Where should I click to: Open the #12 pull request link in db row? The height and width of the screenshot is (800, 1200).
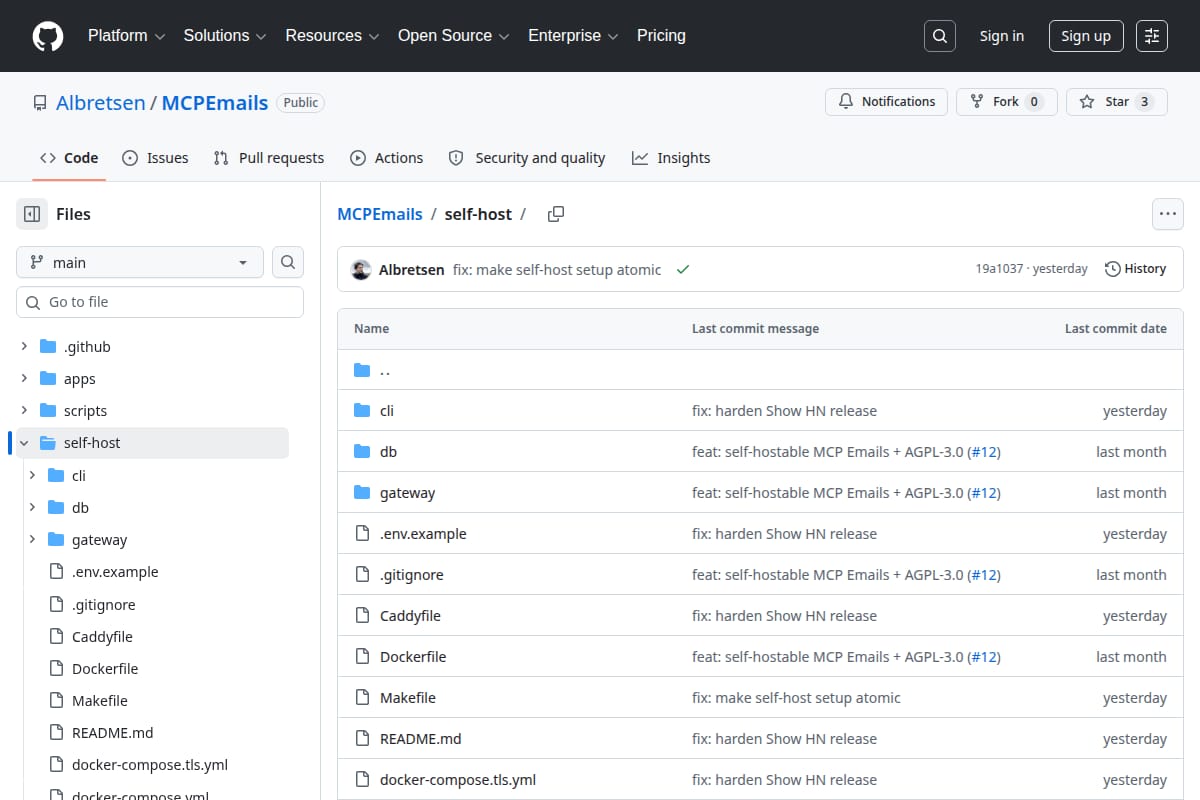point(985,452)
